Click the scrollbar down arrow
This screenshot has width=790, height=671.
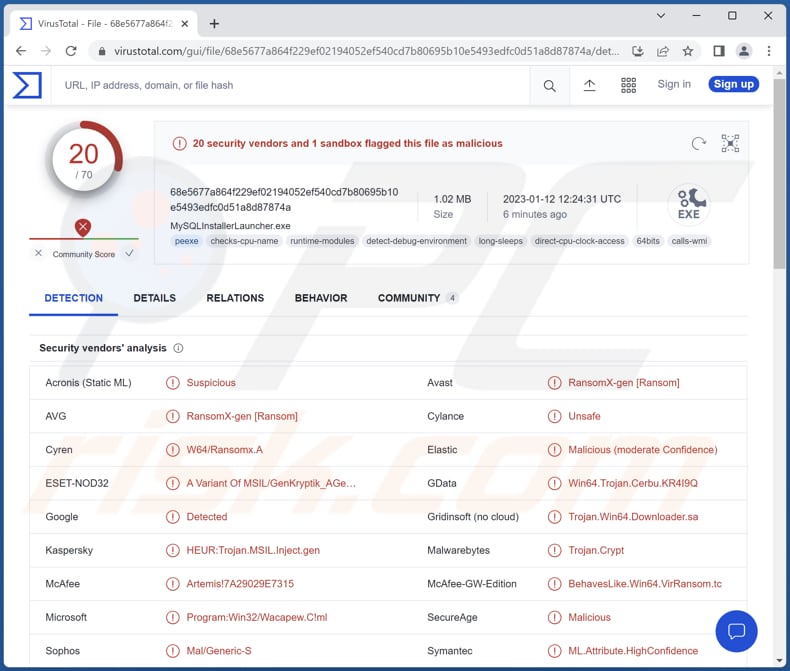[779, 660]
